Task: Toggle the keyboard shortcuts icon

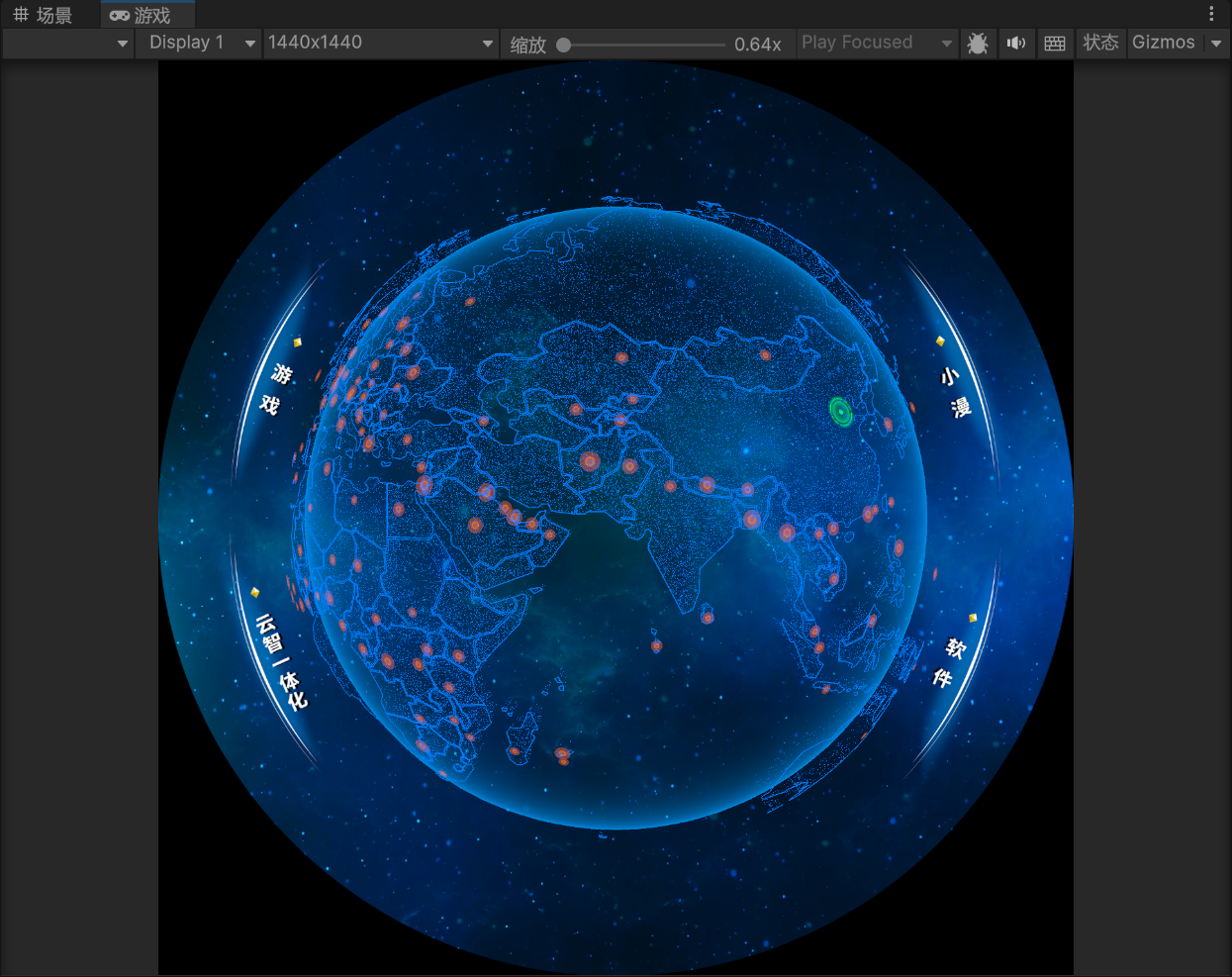Action: coord(1055,44)
